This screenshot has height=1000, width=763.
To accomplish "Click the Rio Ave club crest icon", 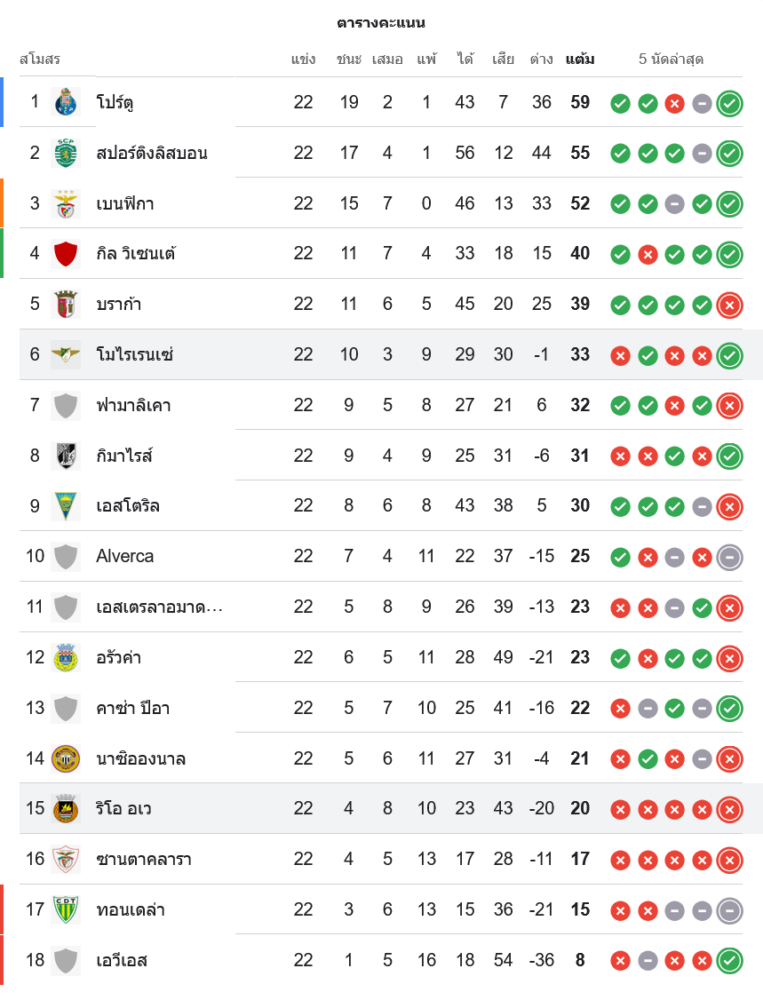I will (x=66, y=808).
